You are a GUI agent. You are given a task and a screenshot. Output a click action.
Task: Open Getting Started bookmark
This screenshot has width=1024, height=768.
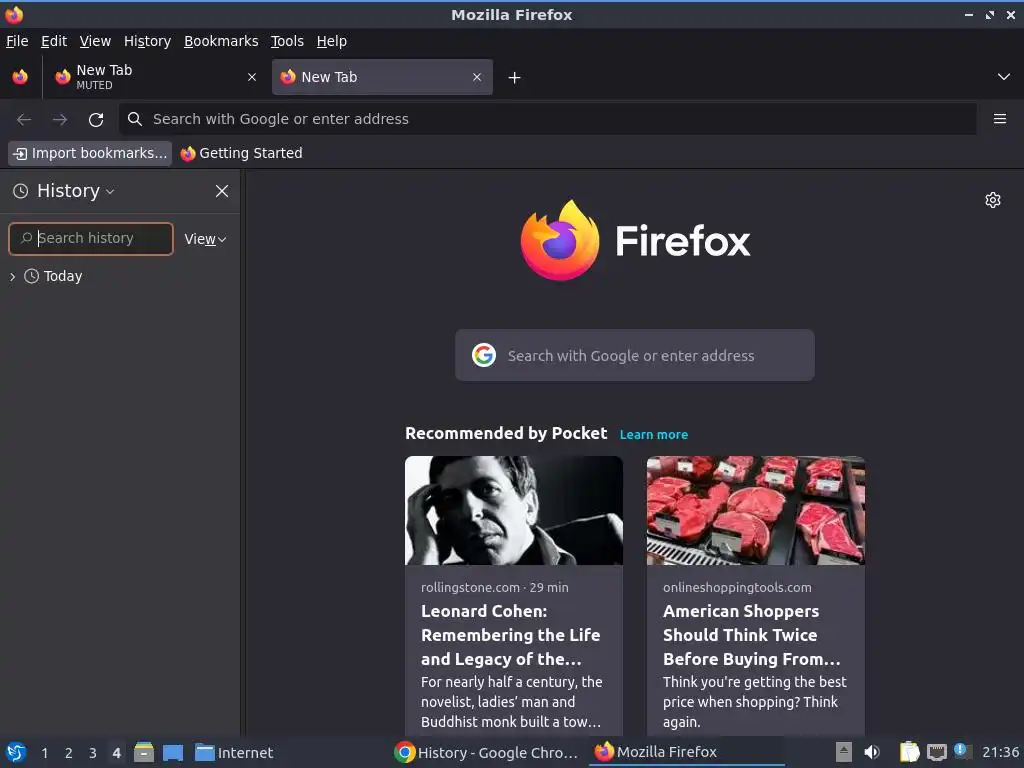242,153
